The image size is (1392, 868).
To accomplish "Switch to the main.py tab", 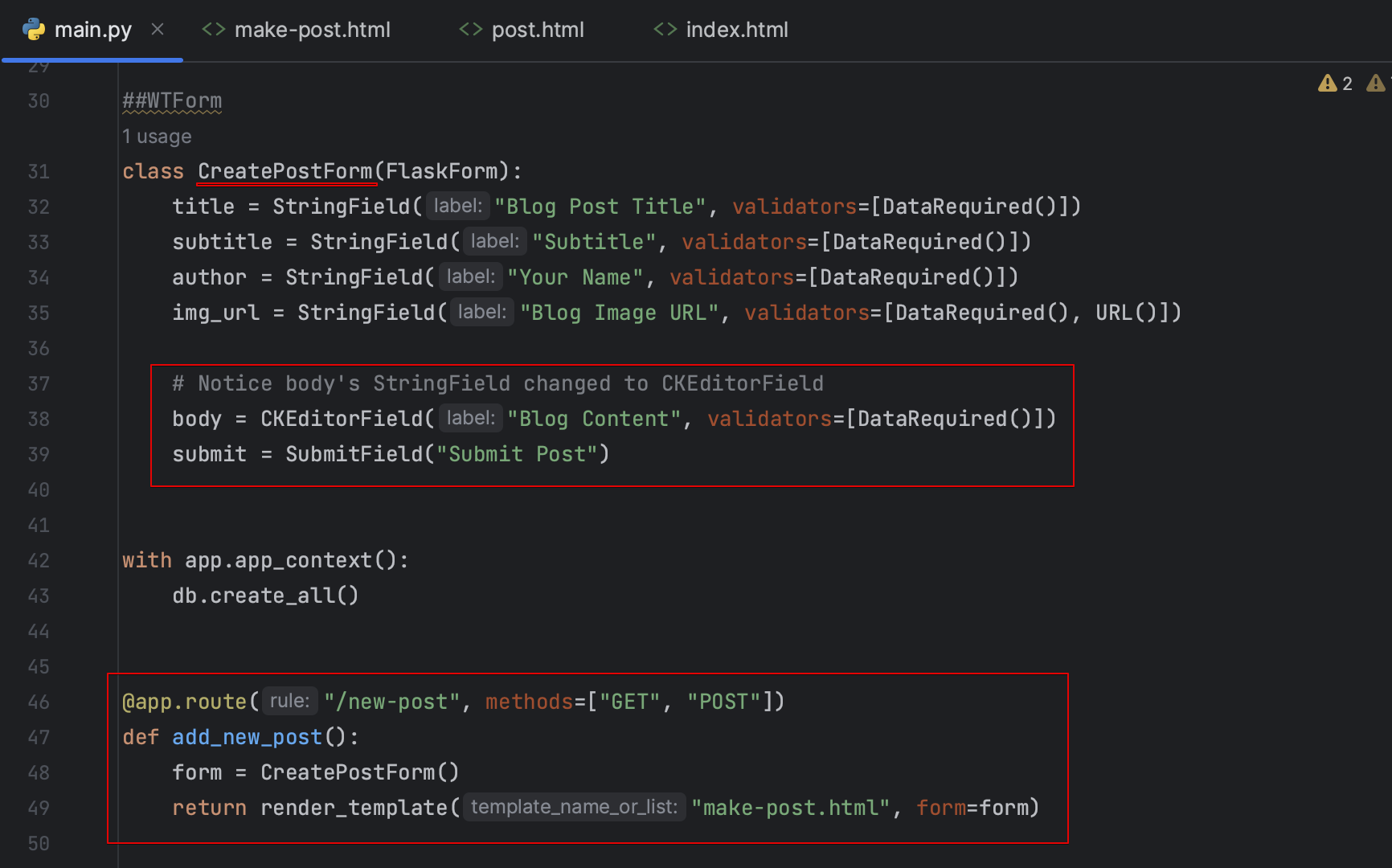I will tap(92, 30).
